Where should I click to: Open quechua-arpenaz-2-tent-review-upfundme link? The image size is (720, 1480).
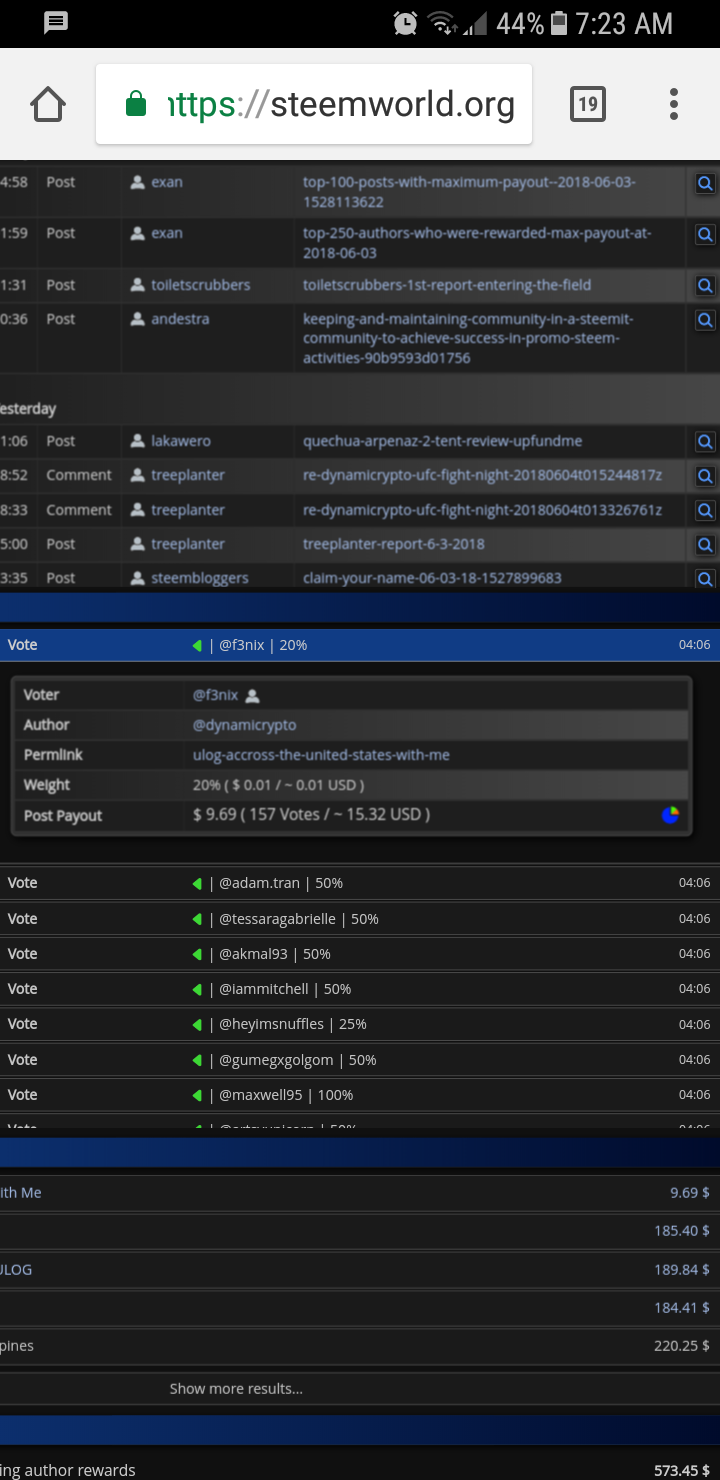pyautogui.click(x=443, y=441)
